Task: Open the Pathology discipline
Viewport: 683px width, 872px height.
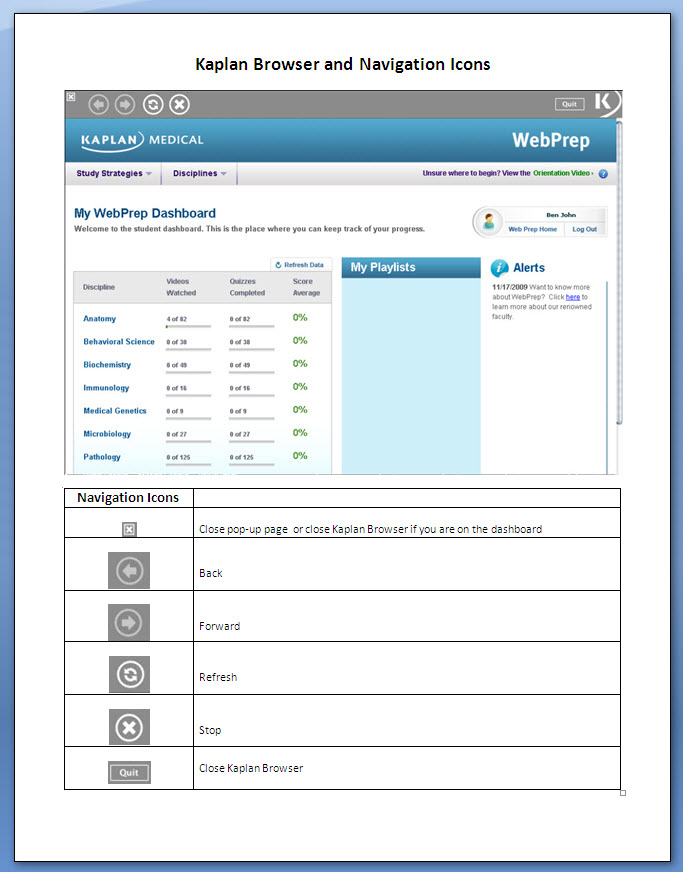Action: click(x=102, y=457)
